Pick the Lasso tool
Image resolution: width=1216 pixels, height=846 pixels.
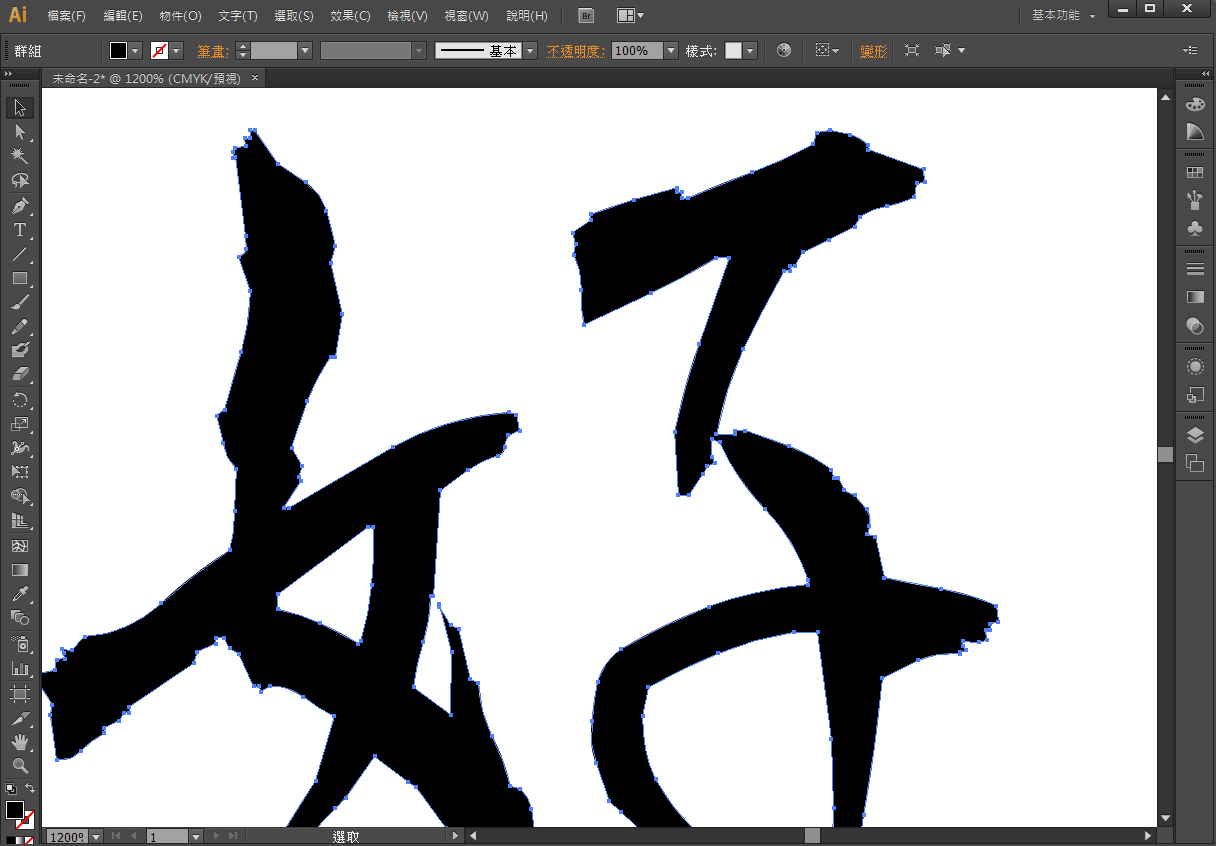(20, 181)
